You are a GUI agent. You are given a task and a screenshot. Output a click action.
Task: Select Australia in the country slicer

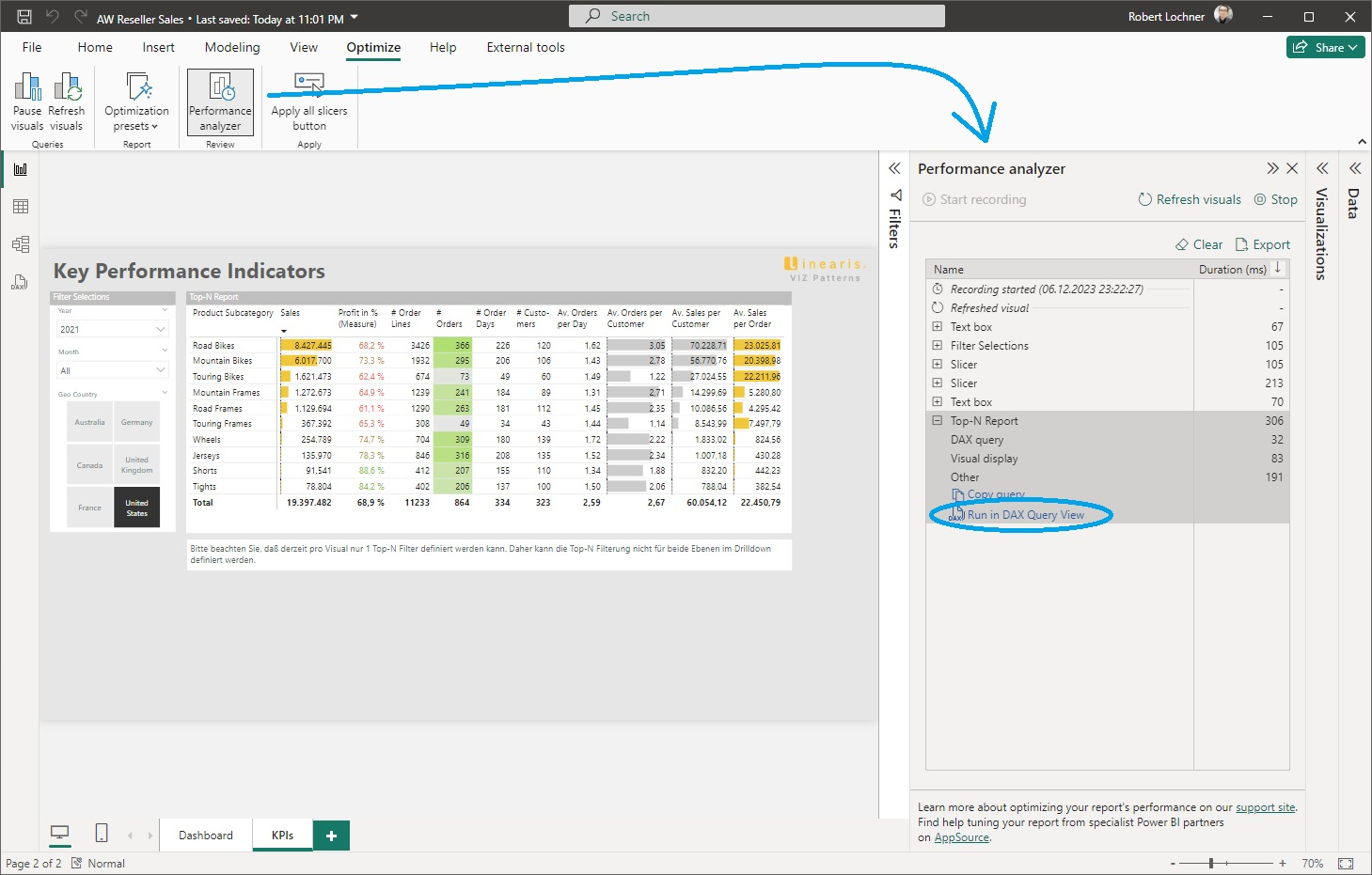[89, 421]
